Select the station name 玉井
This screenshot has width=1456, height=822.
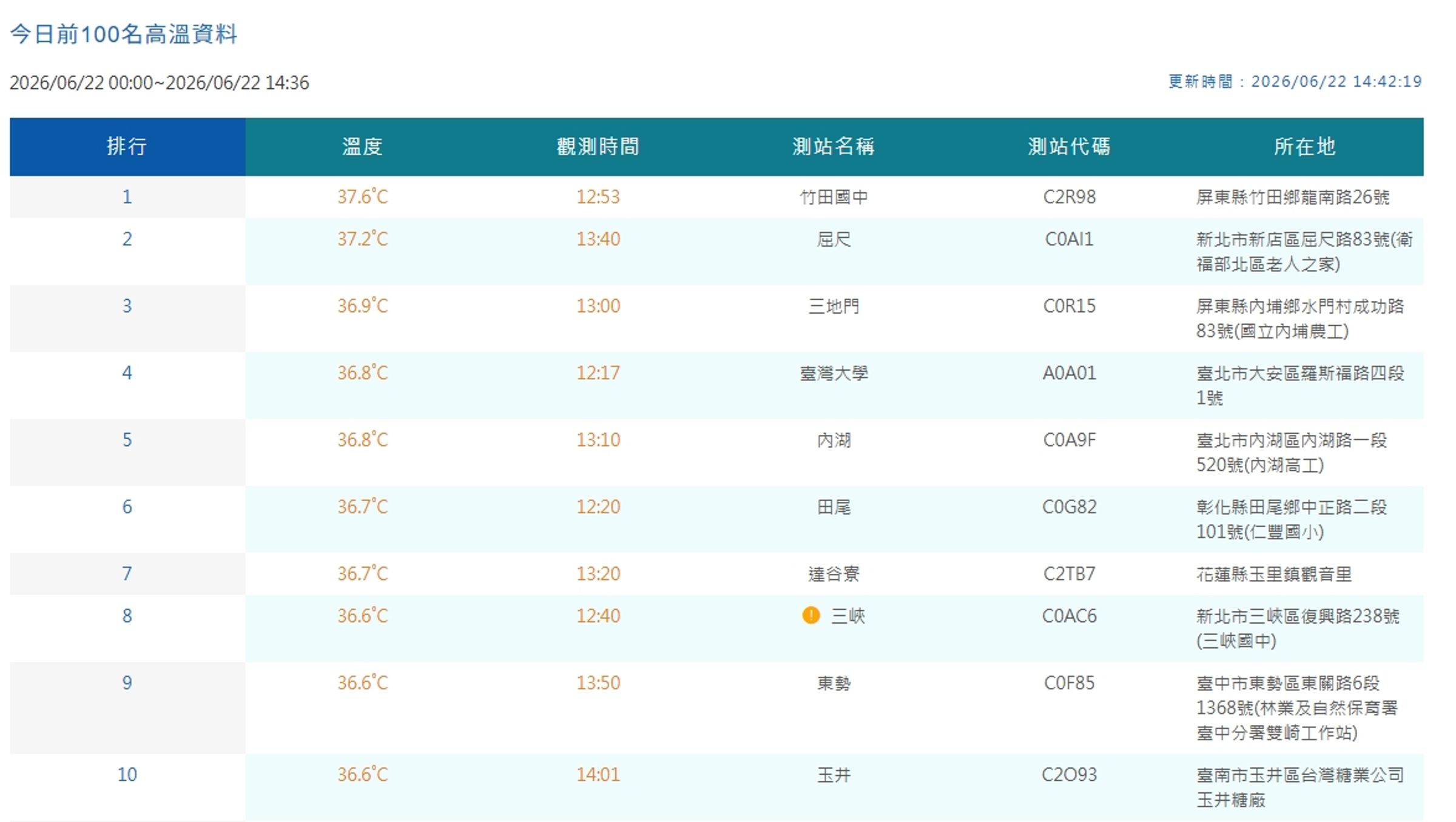pyautogui.click(x=834, y=775)
